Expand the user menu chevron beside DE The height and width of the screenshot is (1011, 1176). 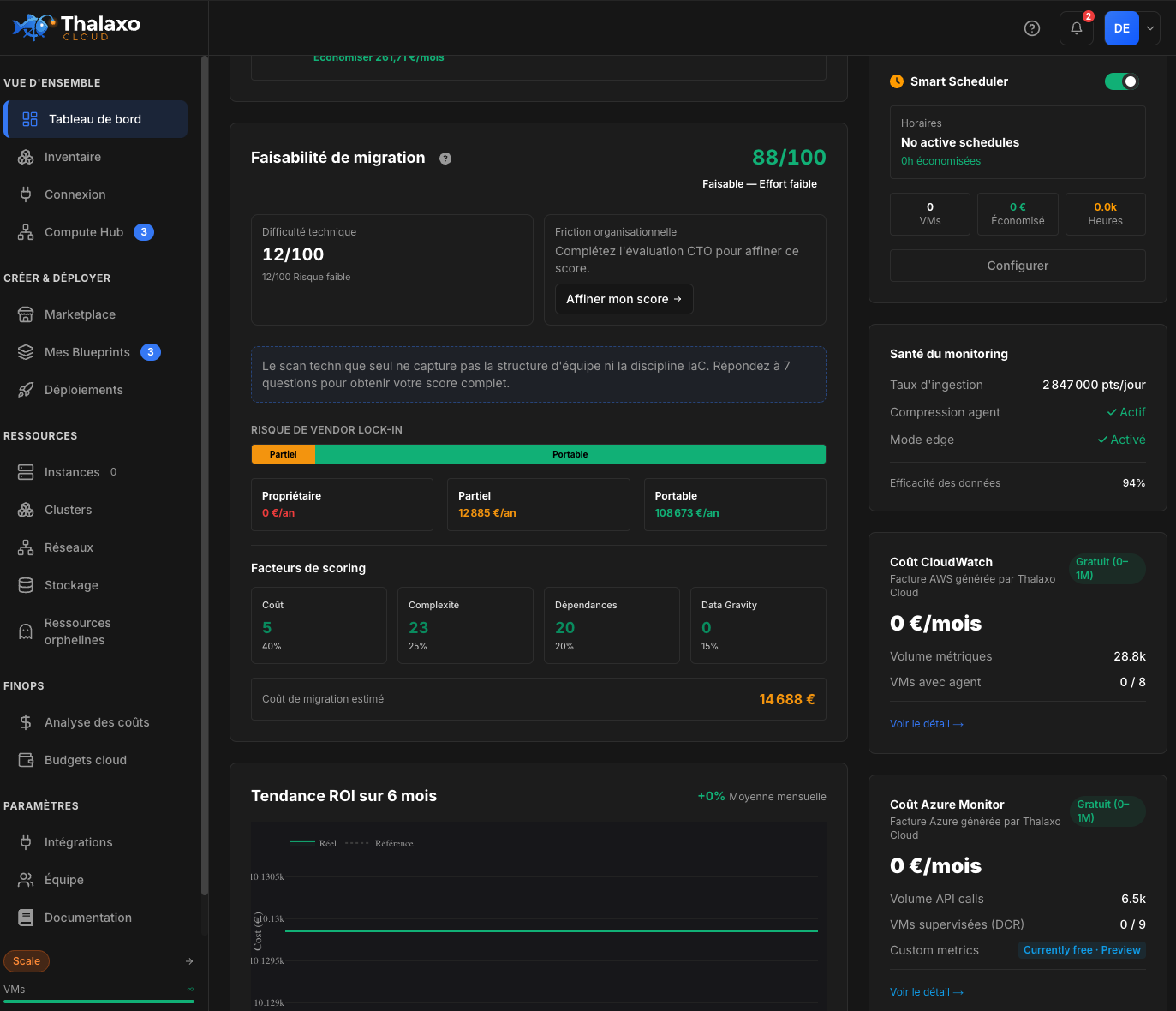click(x=1150, y=28)
